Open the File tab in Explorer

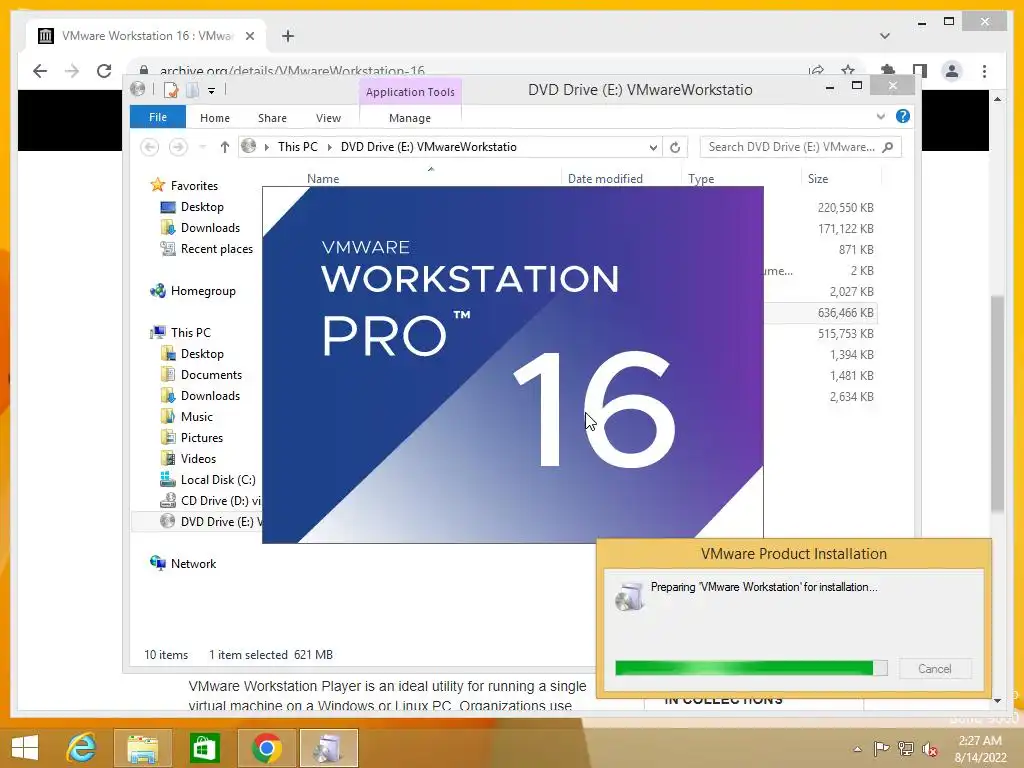158,117
